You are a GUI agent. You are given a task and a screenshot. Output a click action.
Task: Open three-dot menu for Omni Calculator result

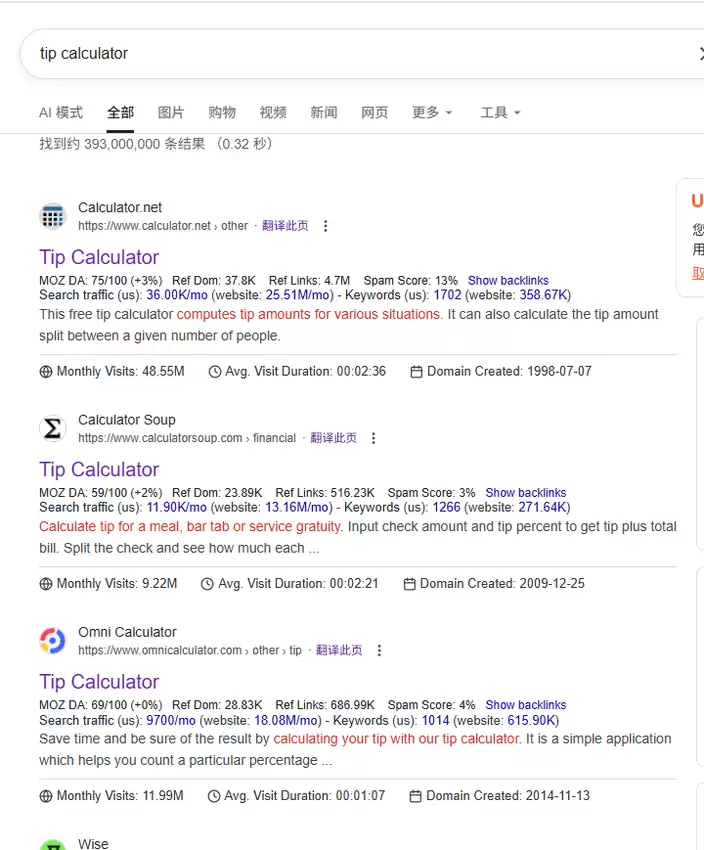click(x=379, y=651)
